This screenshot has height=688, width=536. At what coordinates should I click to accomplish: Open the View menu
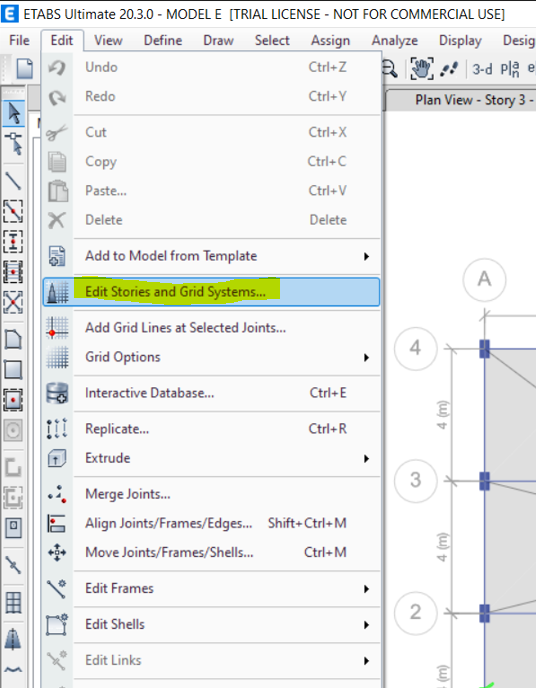click(x=108, y=40)
